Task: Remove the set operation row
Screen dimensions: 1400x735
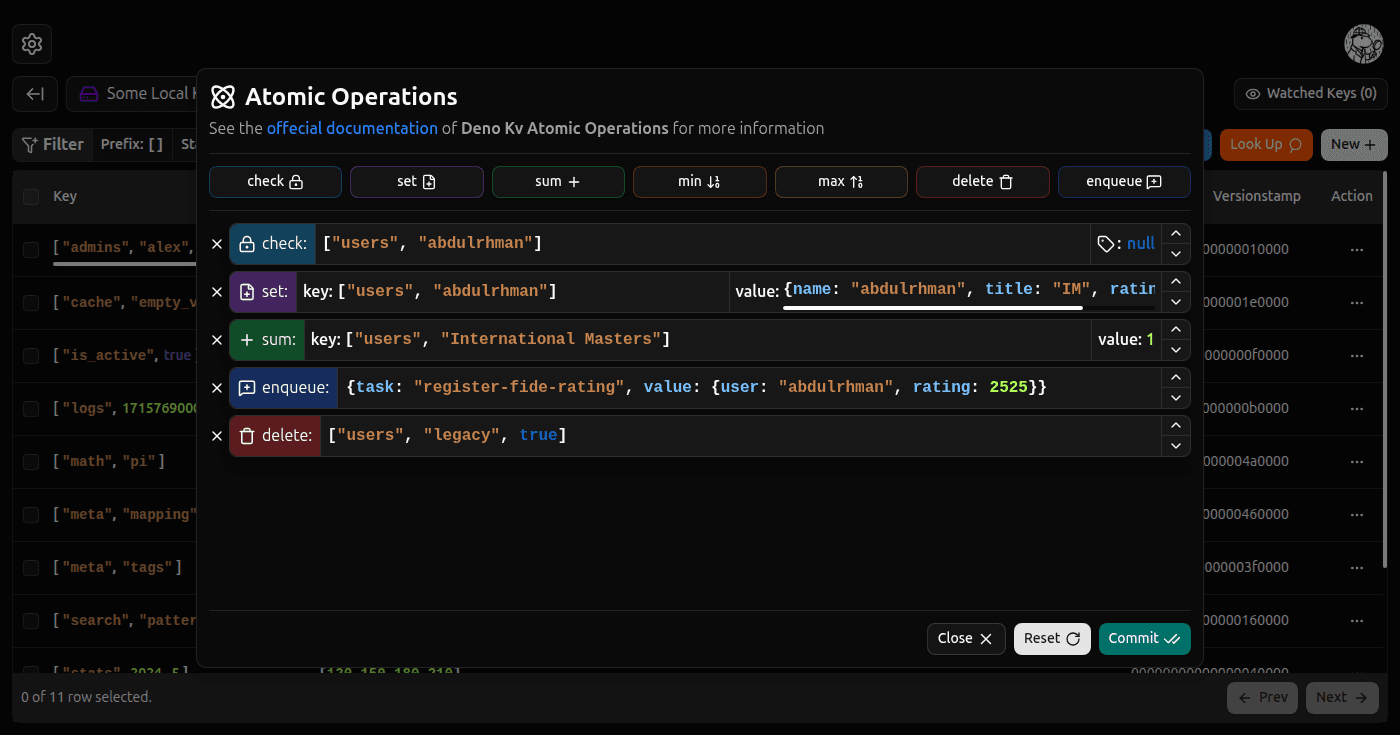Action: coord(217,292)
